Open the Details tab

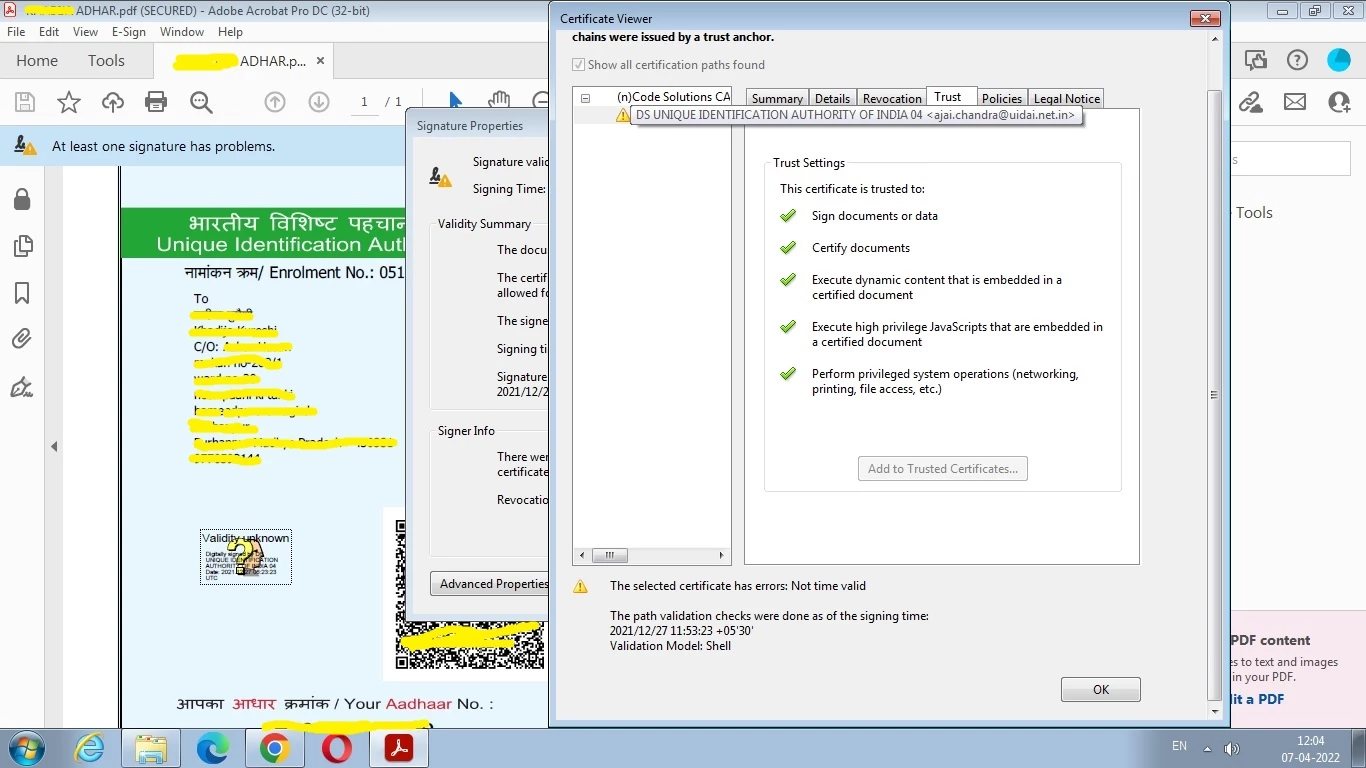click(x=832, y=98)
